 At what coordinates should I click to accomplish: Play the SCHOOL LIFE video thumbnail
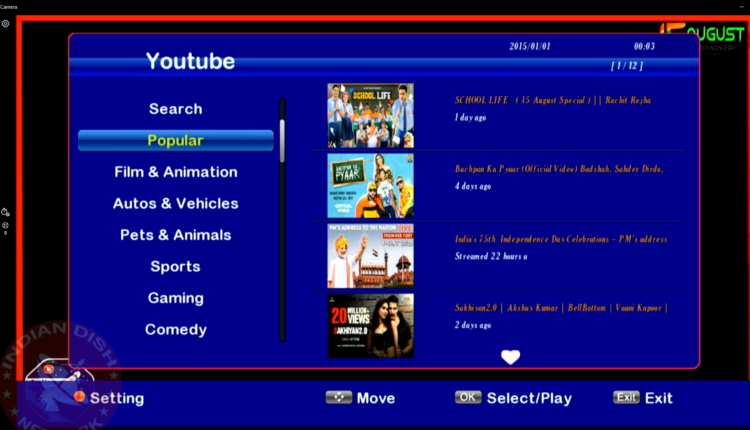370,115
